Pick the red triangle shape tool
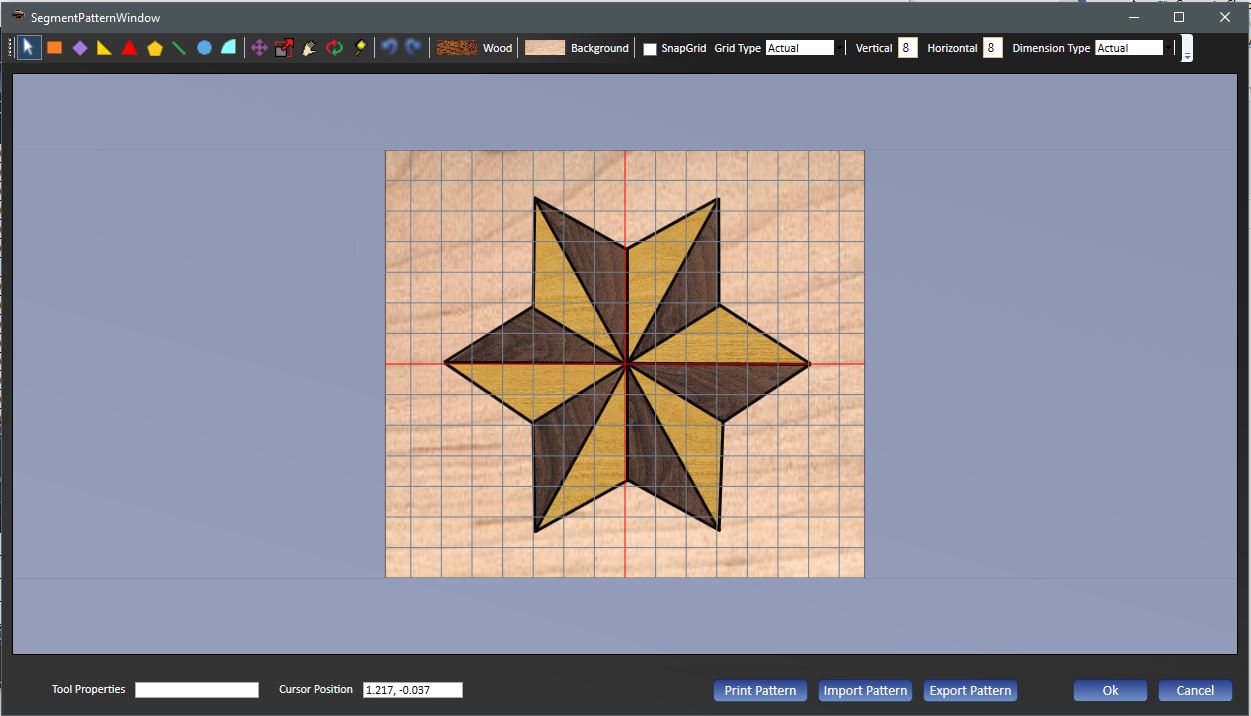This screenshot has width=1251, height=716. coord(129,48)
